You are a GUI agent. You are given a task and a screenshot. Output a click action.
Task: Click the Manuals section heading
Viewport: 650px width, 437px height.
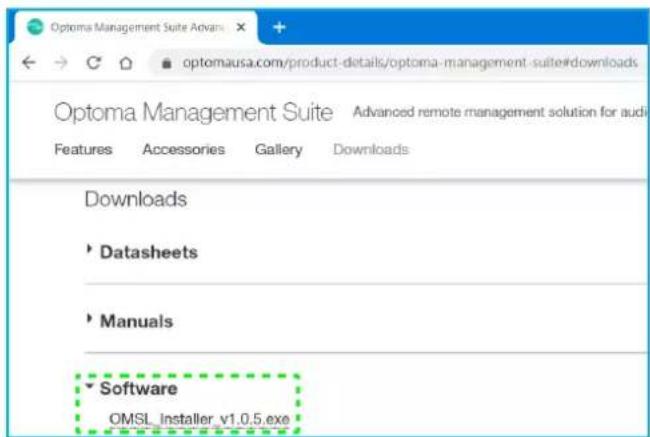tap(136, 321)
